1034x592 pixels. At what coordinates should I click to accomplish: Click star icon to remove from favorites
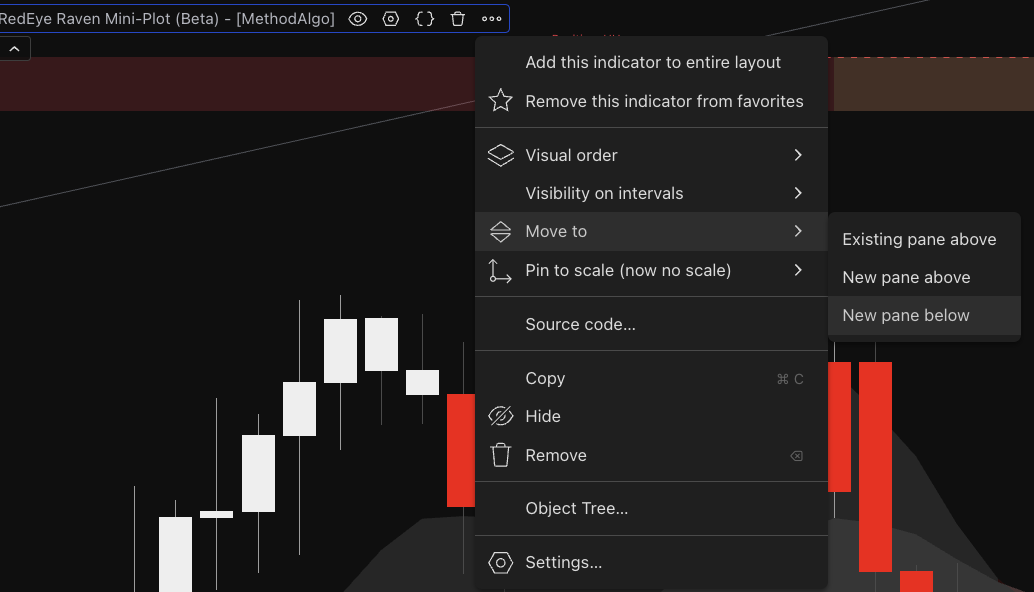click(500, 101)
